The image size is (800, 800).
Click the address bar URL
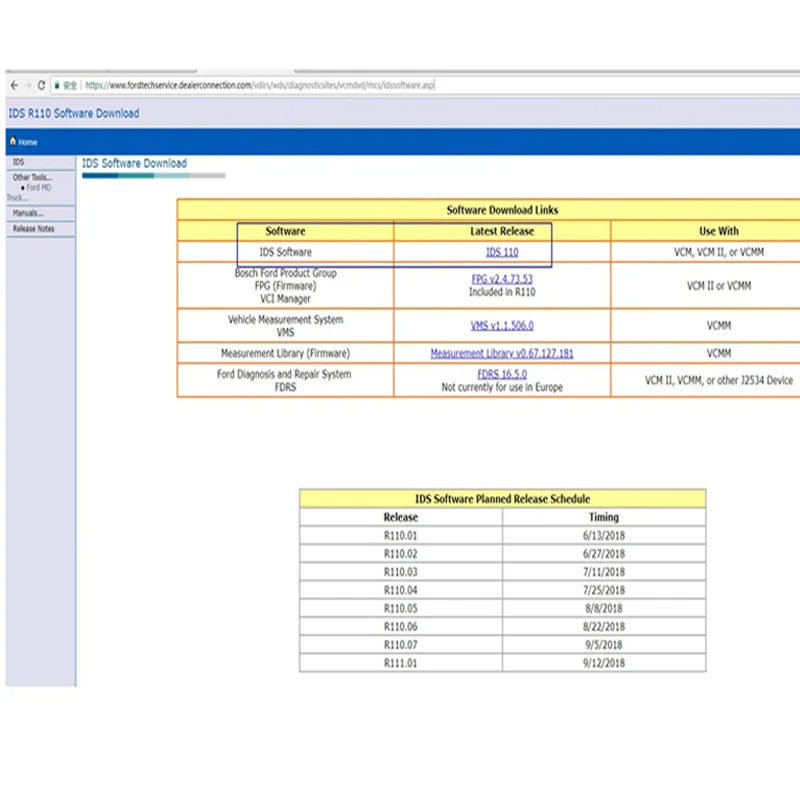click(259, 85)
